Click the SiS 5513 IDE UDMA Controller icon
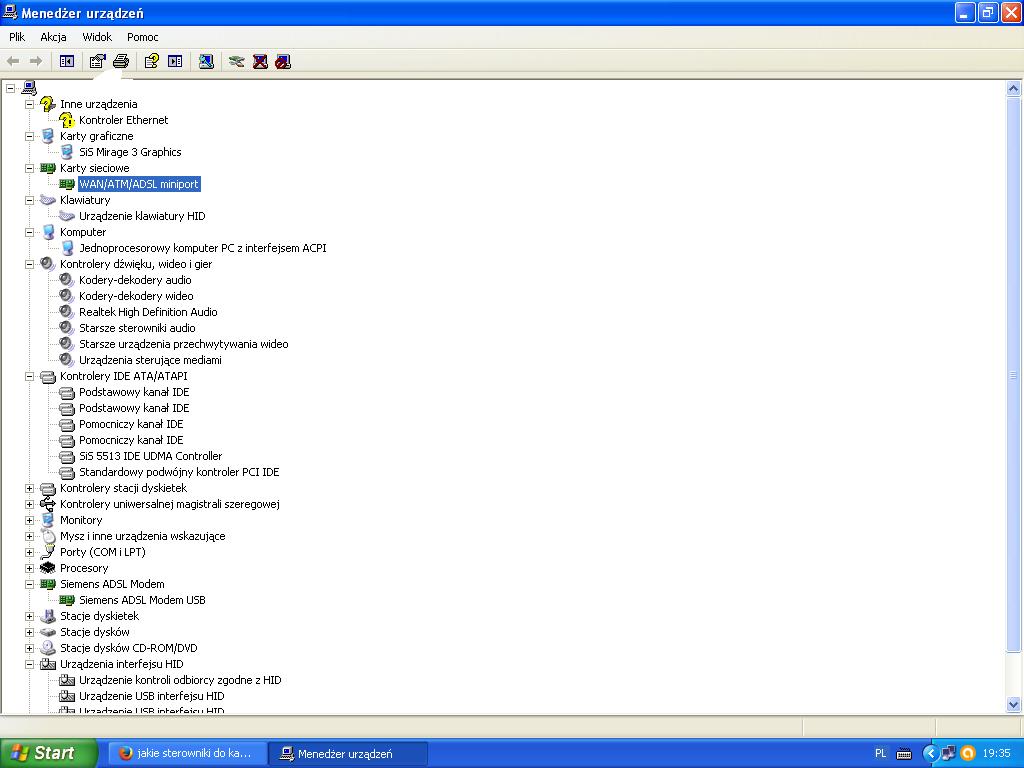This screenshot has height=768, width=1024. pos(67,456)
